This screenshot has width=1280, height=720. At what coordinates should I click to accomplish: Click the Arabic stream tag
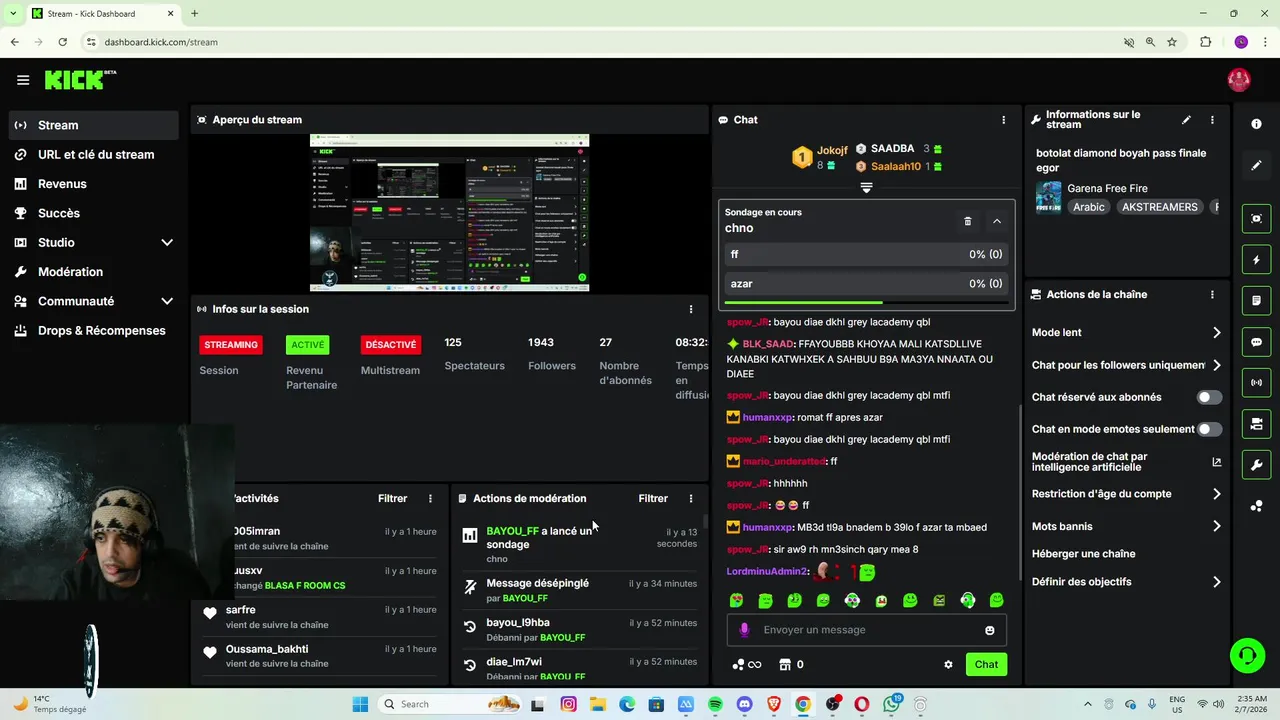point(1089,207)
